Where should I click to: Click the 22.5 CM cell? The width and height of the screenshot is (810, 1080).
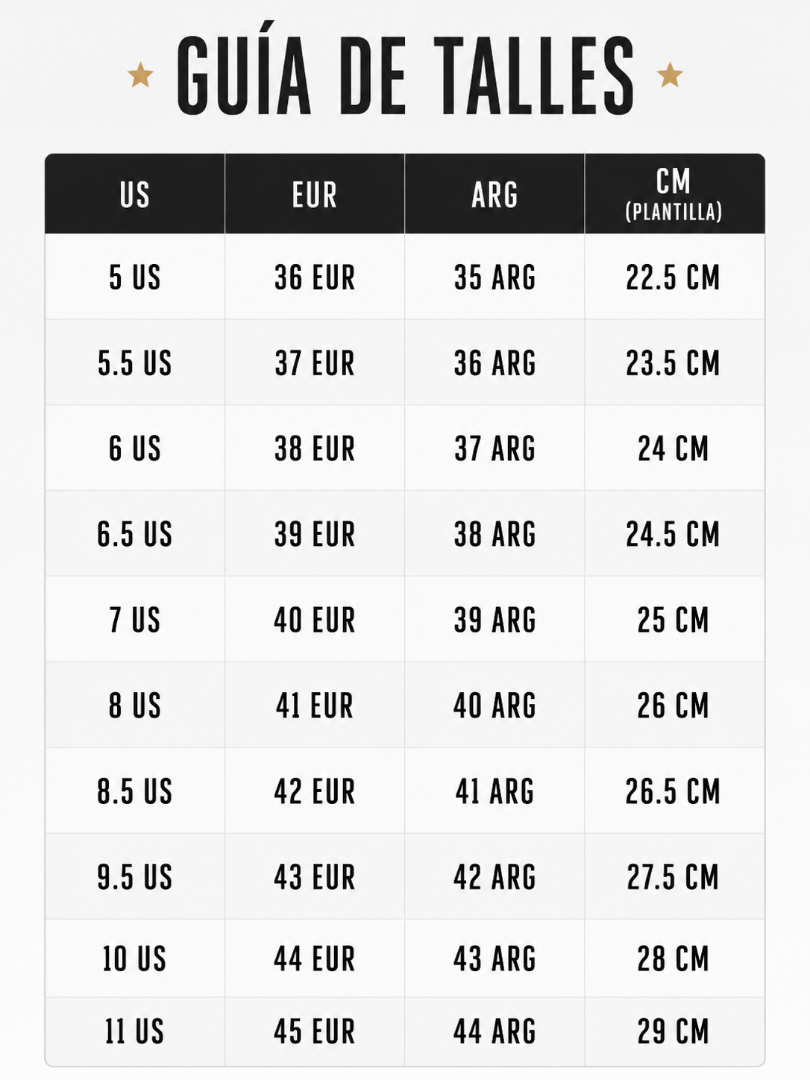(674, 277)
